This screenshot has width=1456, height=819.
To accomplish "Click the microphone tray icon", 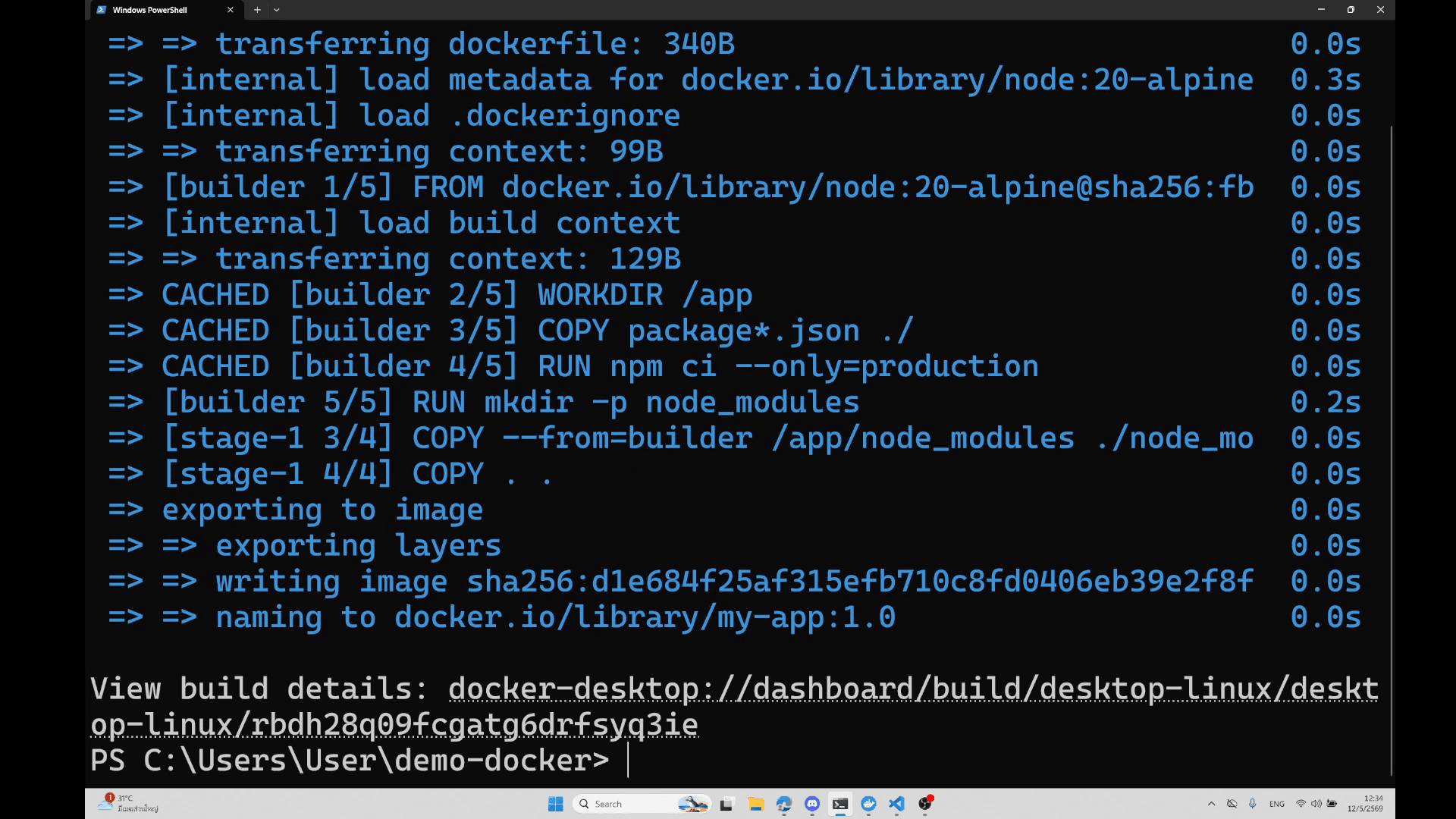I will [1253, 804].
